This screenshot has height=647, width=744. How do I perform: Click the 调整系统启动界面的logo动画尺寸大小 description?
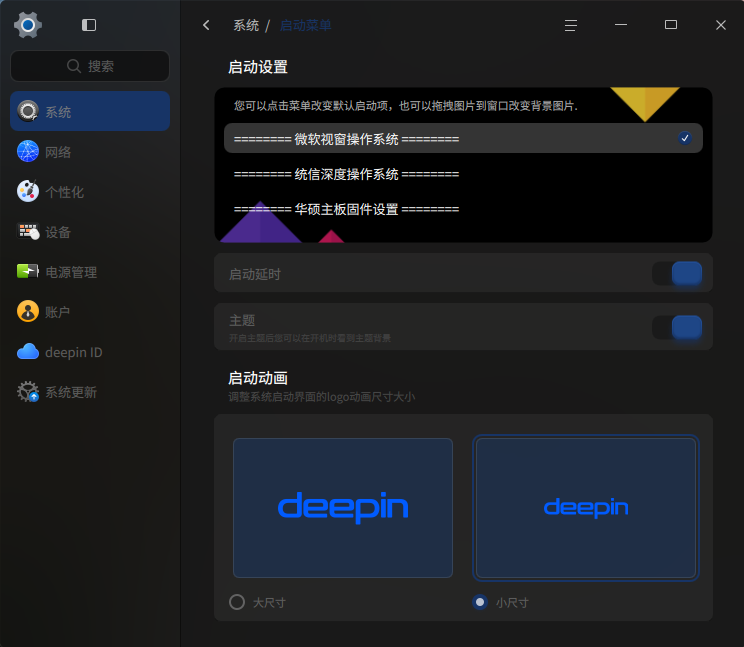pos(322,397)
